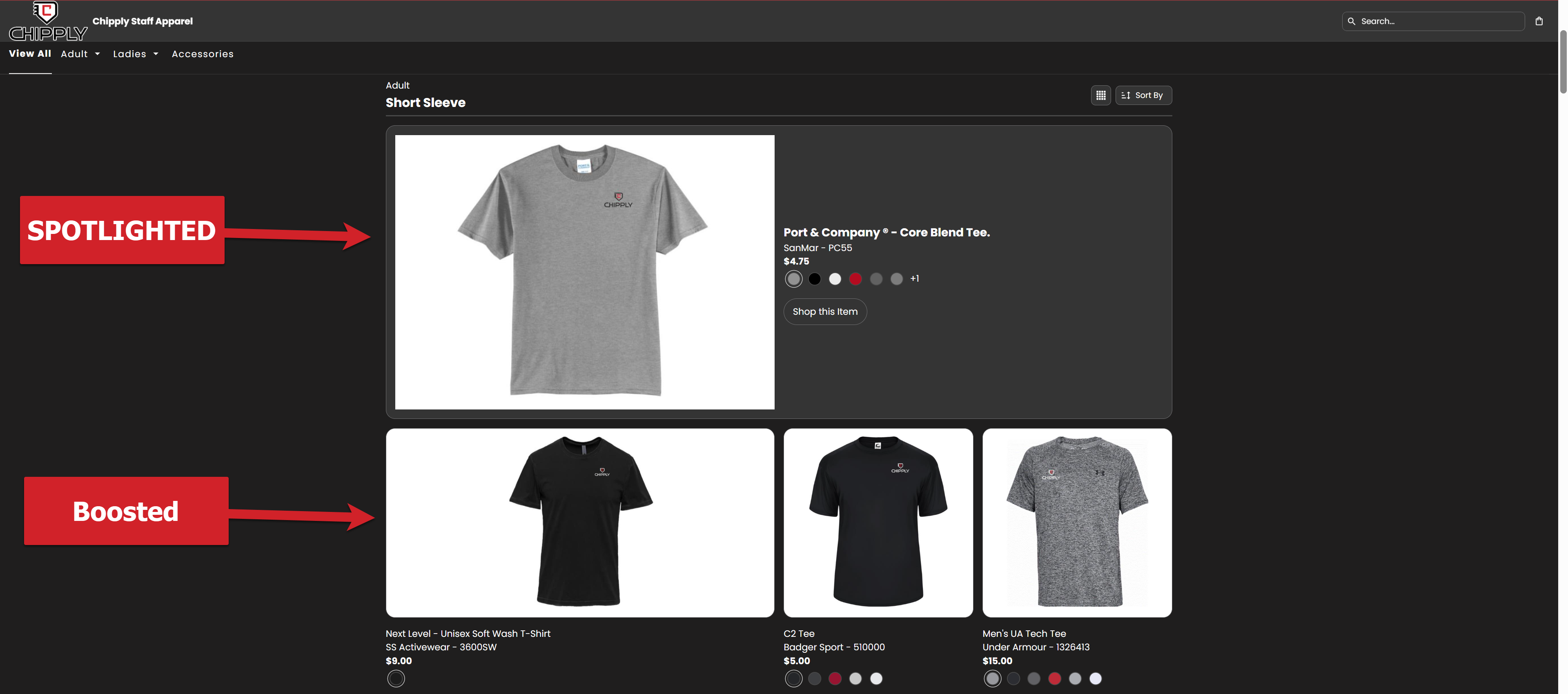Open the Accessories menu item

202,54
